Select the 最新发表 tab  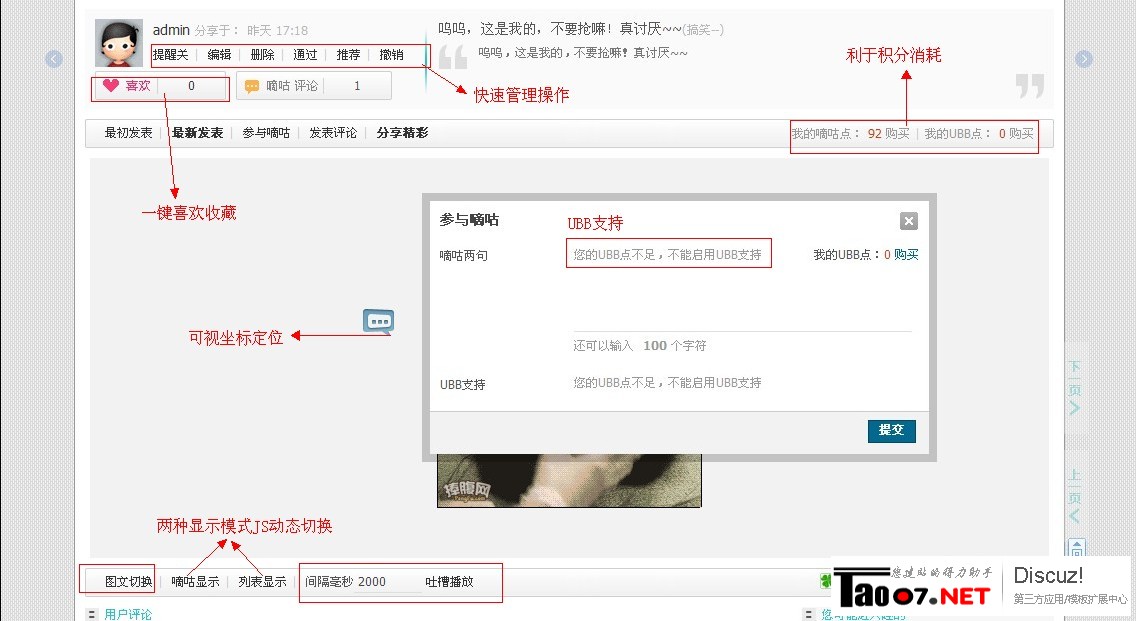(197, 133)
